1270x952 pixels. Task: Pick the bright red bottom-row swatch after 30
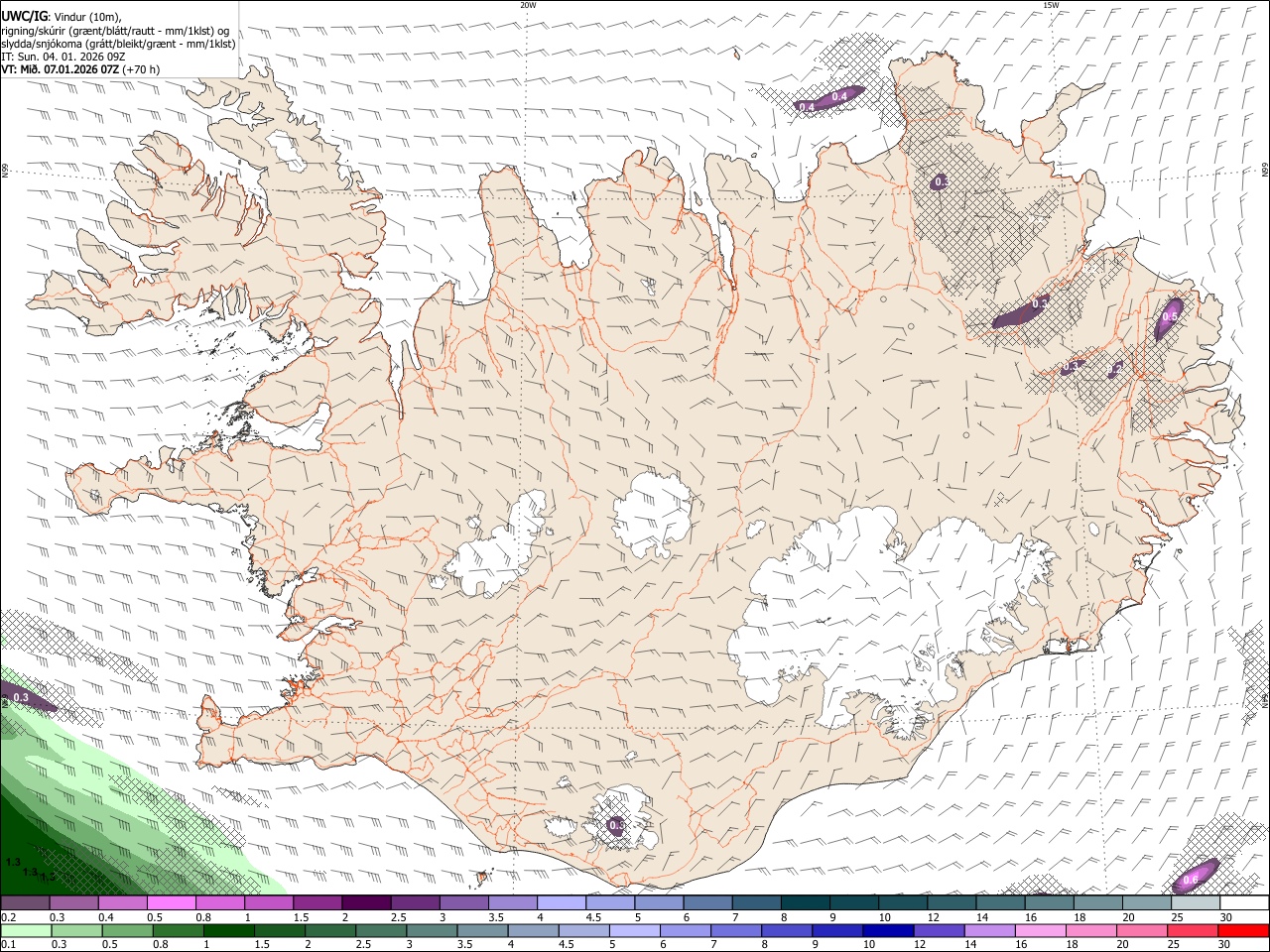[1242, 931]
